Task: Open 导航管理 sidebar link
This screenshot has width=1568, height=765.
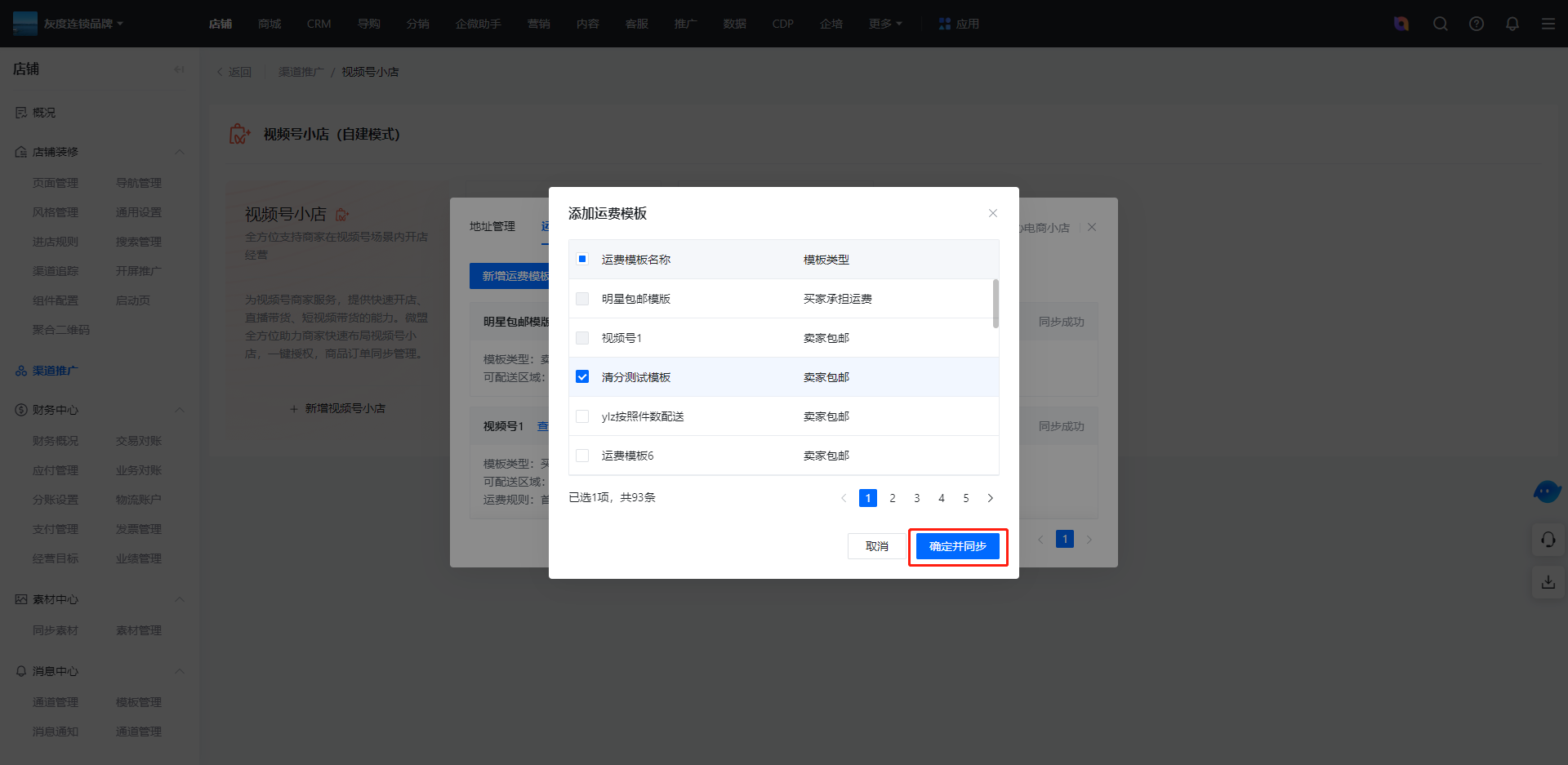Action: click(x=139, y=183)
